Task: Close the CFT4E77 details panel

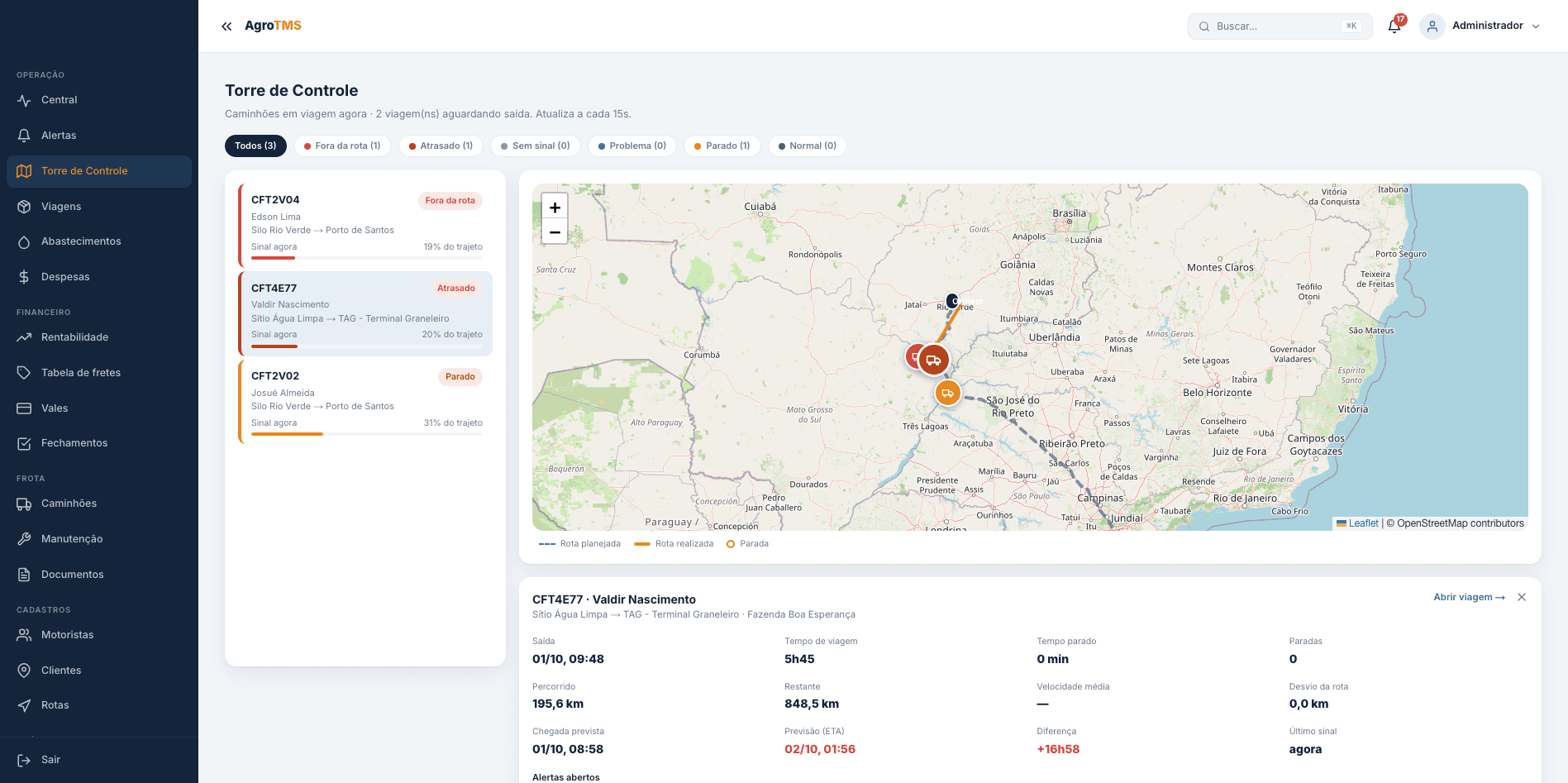Action: (1522, 597)
